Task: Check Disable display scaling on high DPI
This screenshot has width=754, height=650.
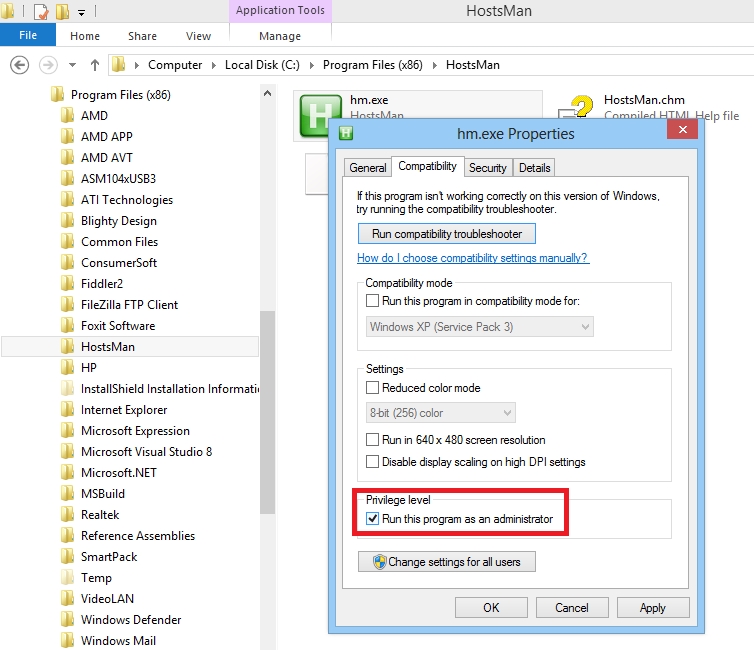Action: pyautogui.click(x=372, y=462)
